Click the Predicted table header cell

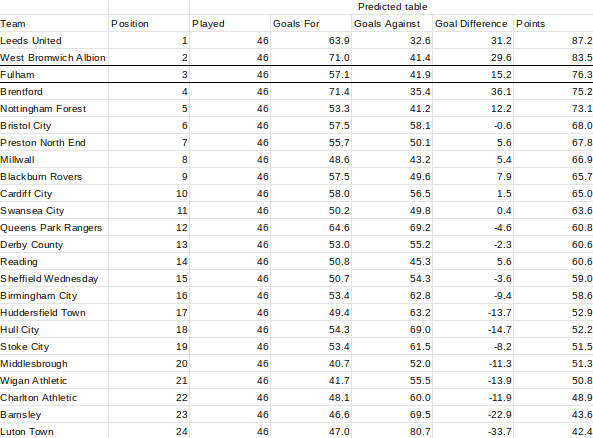[x=392, y=7]
